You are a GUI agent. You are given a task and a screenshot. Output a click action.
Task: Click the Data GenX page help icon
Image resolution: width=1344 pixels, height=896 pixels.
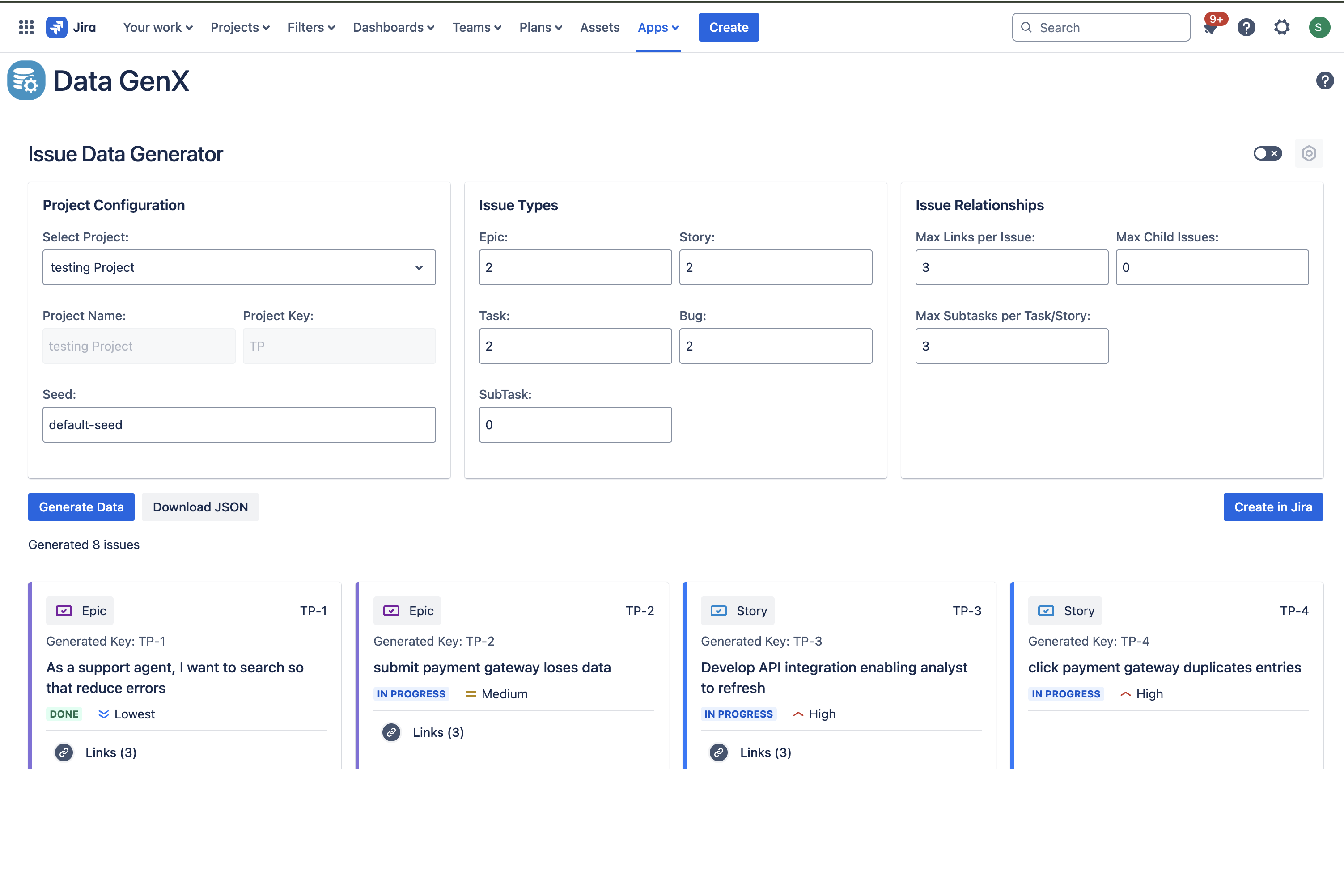tap(1325, 80)
